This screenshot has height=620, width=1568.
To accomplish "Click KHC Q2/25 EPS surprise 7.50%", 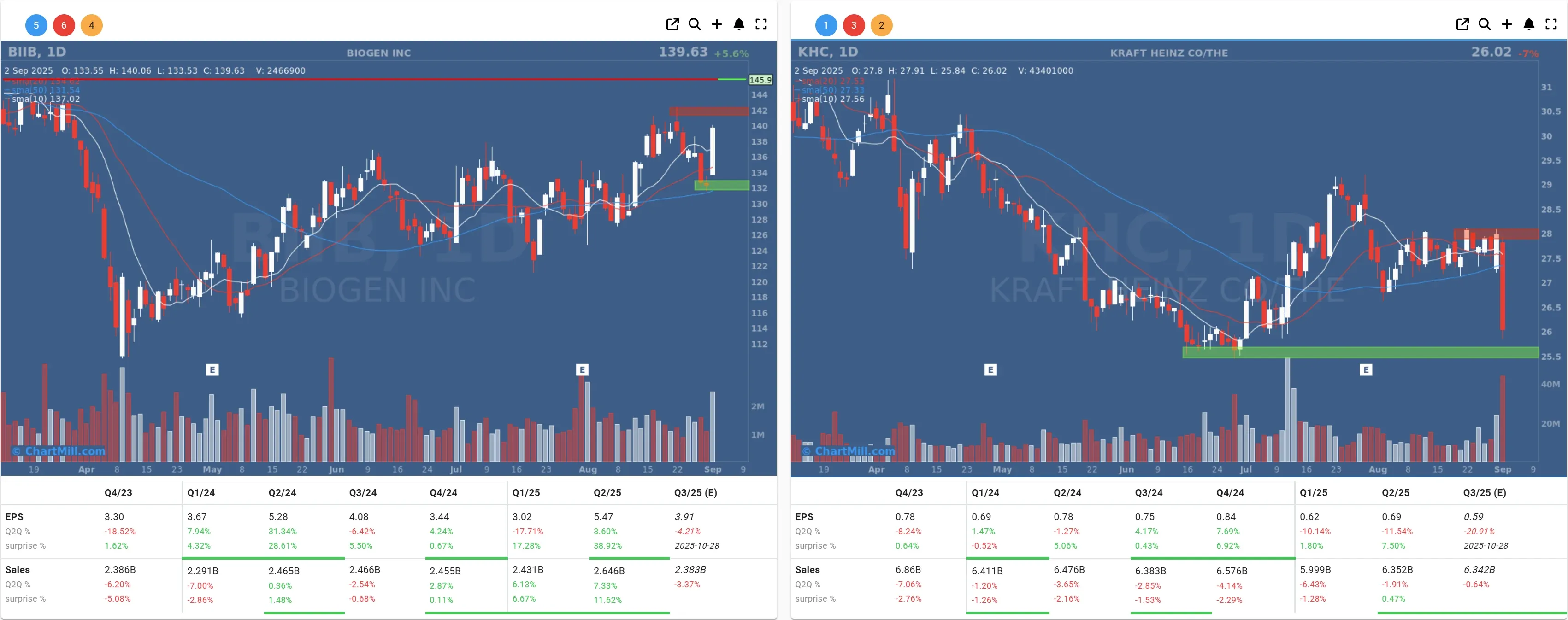I will pyautogui.click(x=1393, y=546).
